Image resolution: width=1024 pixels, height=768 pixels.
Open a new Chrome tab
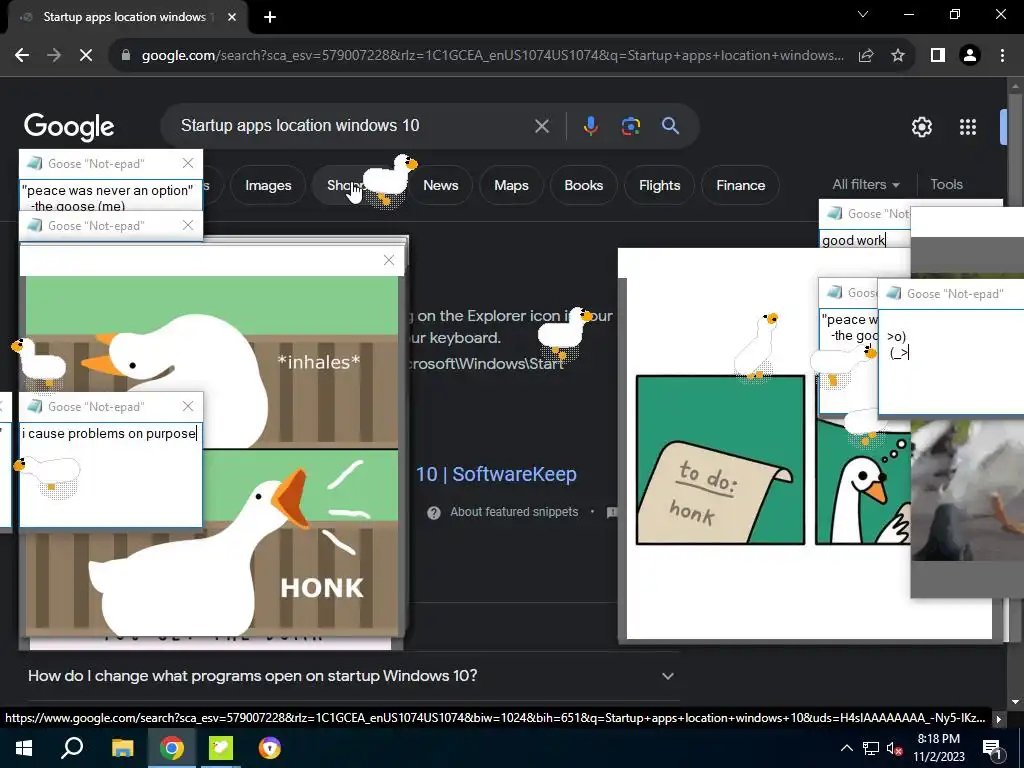coord(270,17)
